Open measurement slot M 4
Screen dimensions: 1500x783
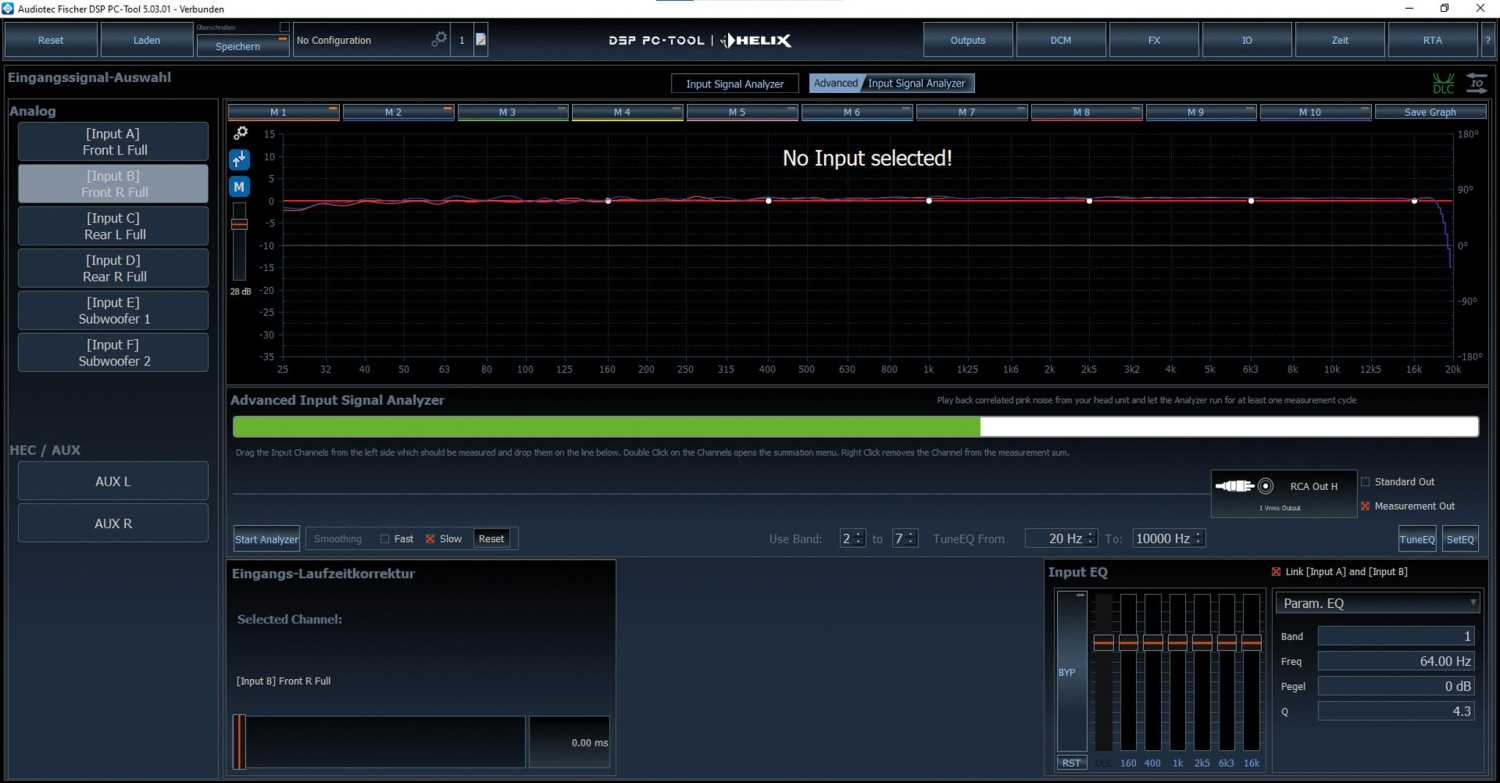pos(628,112)
